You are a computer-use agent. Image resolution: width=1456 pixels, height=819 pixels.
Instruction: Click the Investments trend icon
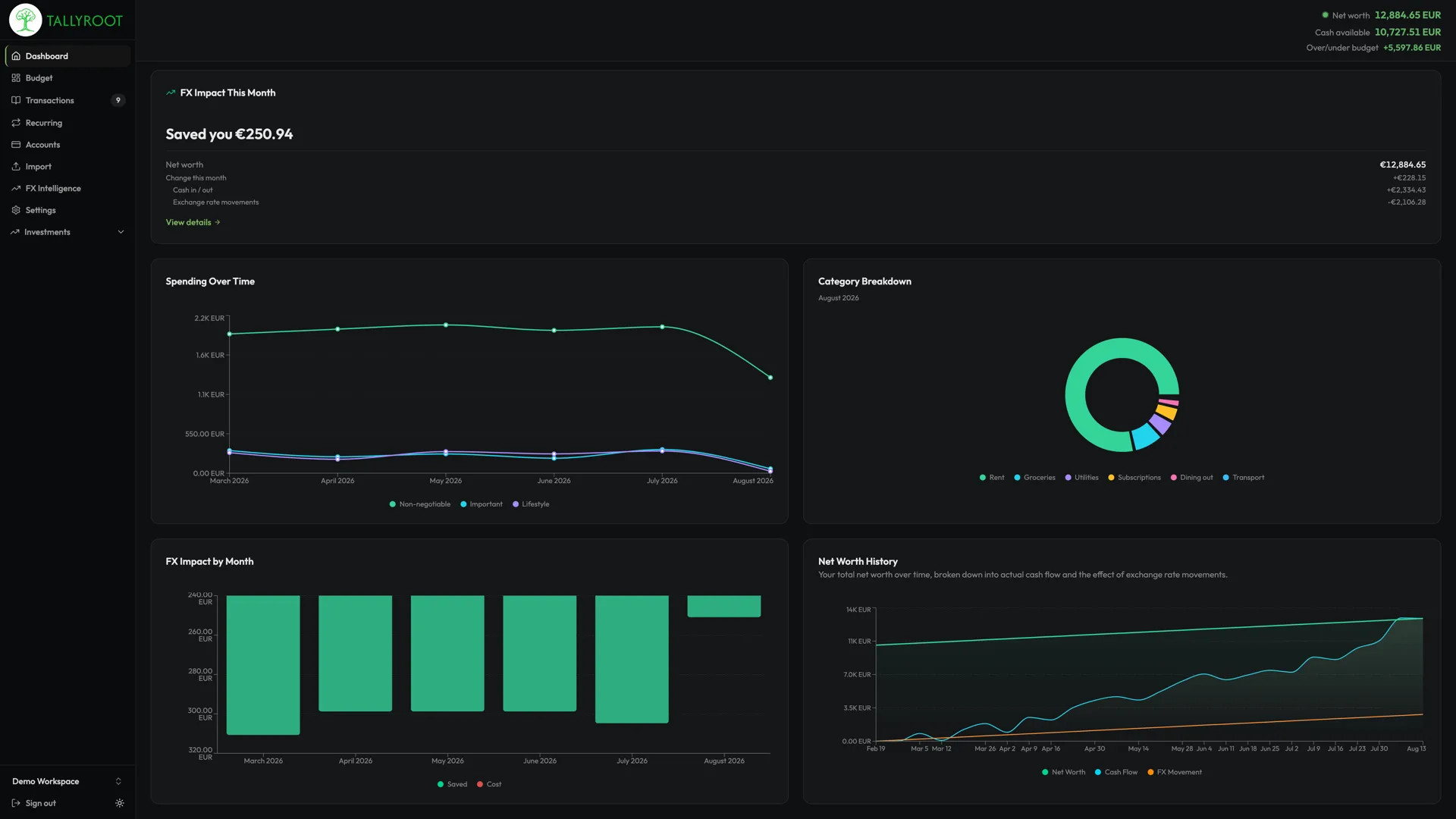click(14, 232)
